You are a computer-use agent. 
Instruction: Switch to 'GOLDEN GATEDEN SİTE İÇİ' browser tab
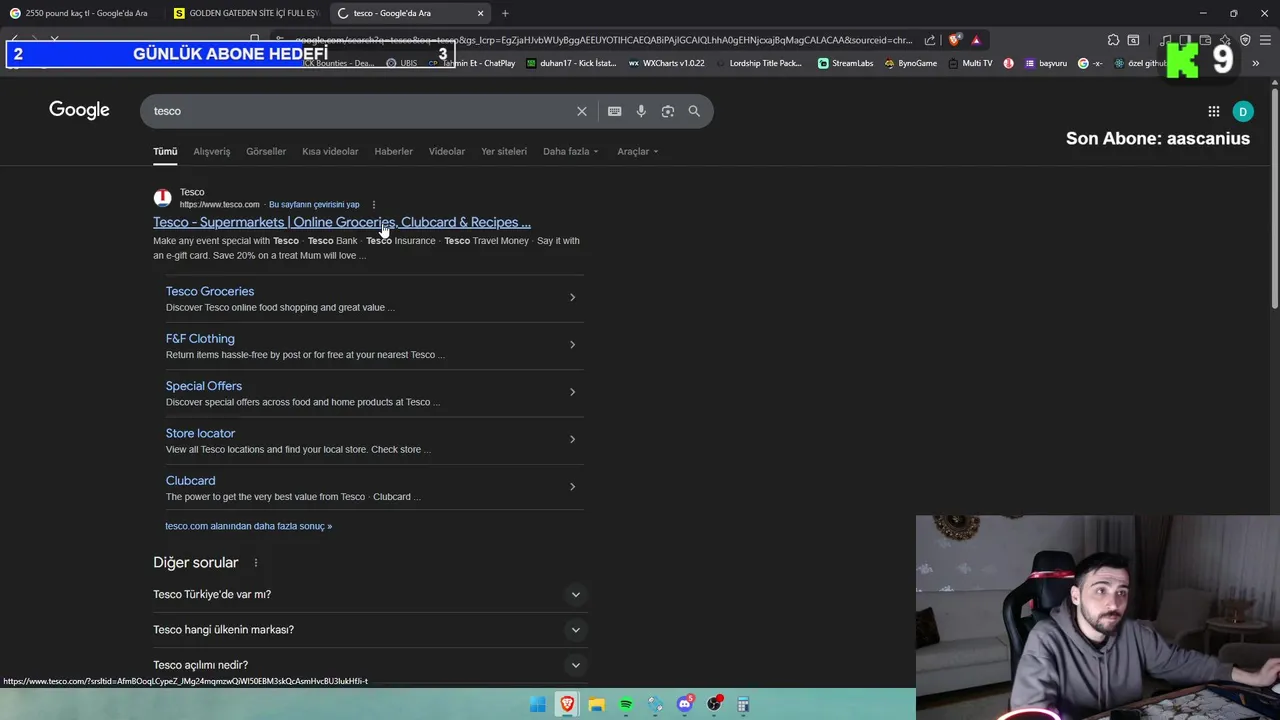(x=245, y=13)
